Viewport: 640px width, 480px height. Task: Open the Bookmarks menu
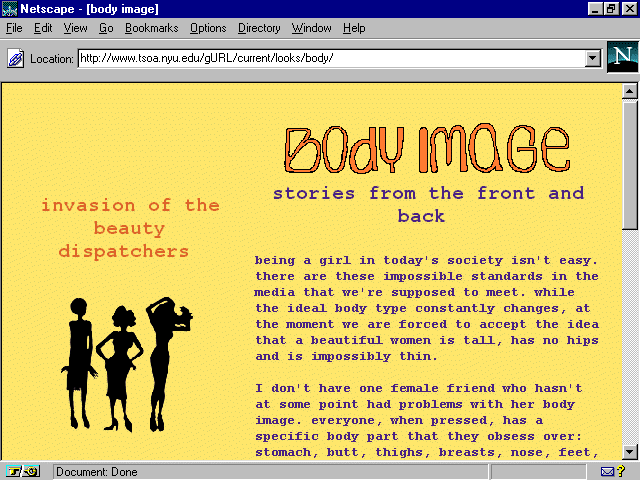tap(152, 28)
